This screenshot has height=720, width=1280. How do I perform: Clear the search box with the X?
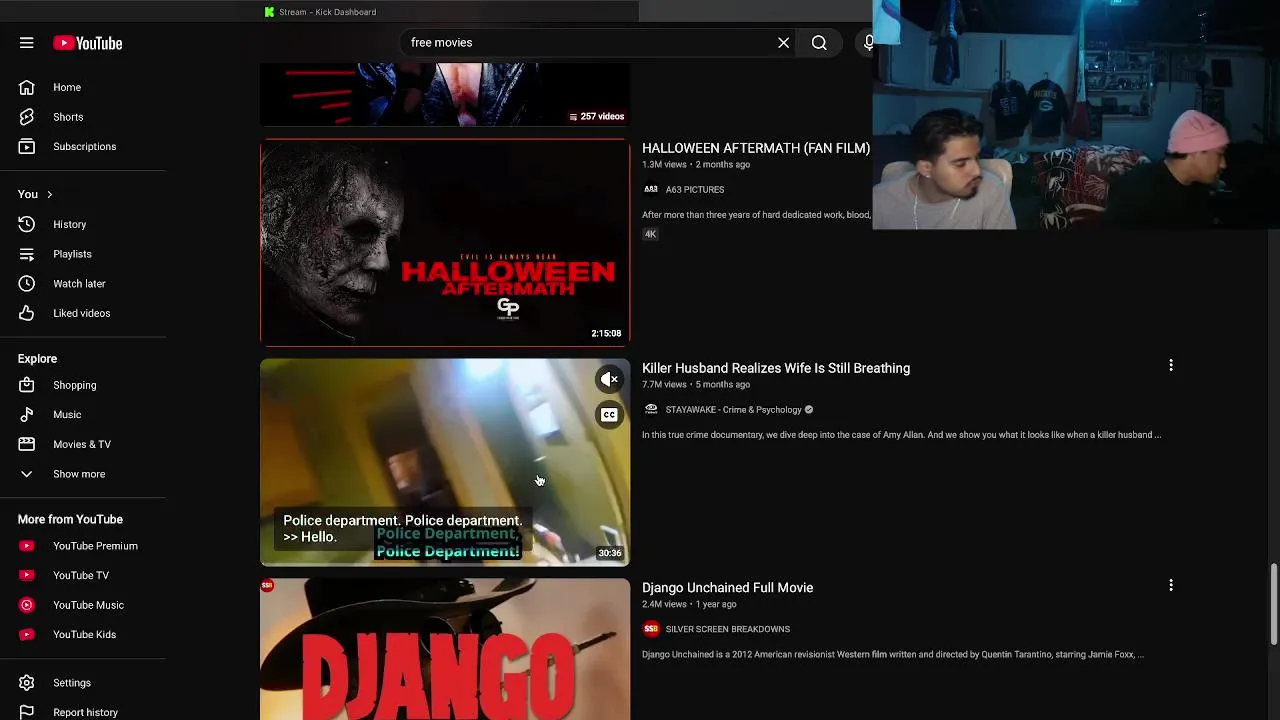click(784, 43)
